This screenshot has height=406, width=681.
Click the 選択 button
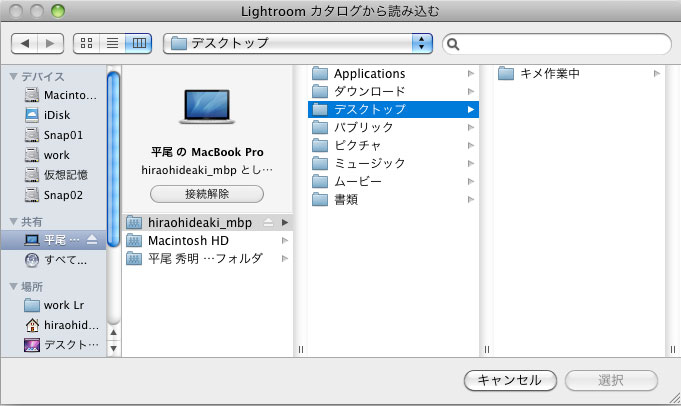pos(611,380)
